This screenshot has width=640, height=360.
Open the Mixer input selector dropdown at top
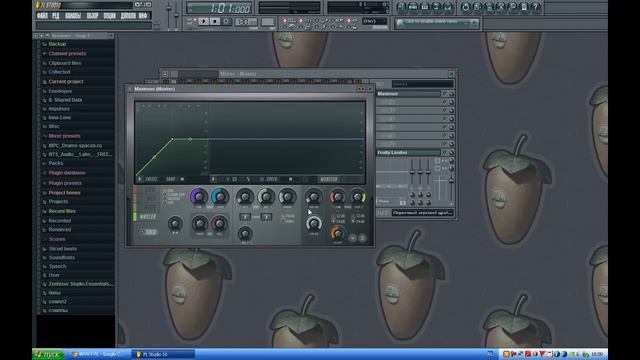pos(422,84)
